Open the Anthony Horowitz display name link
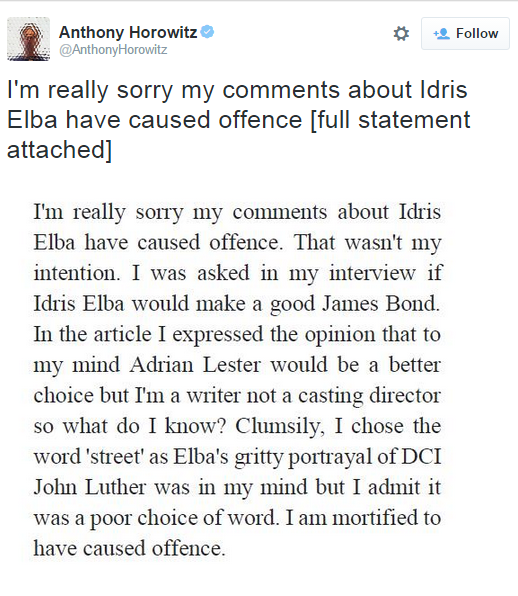Image resolution: width=518 pixels, height=596 pixels. point(128,32)
